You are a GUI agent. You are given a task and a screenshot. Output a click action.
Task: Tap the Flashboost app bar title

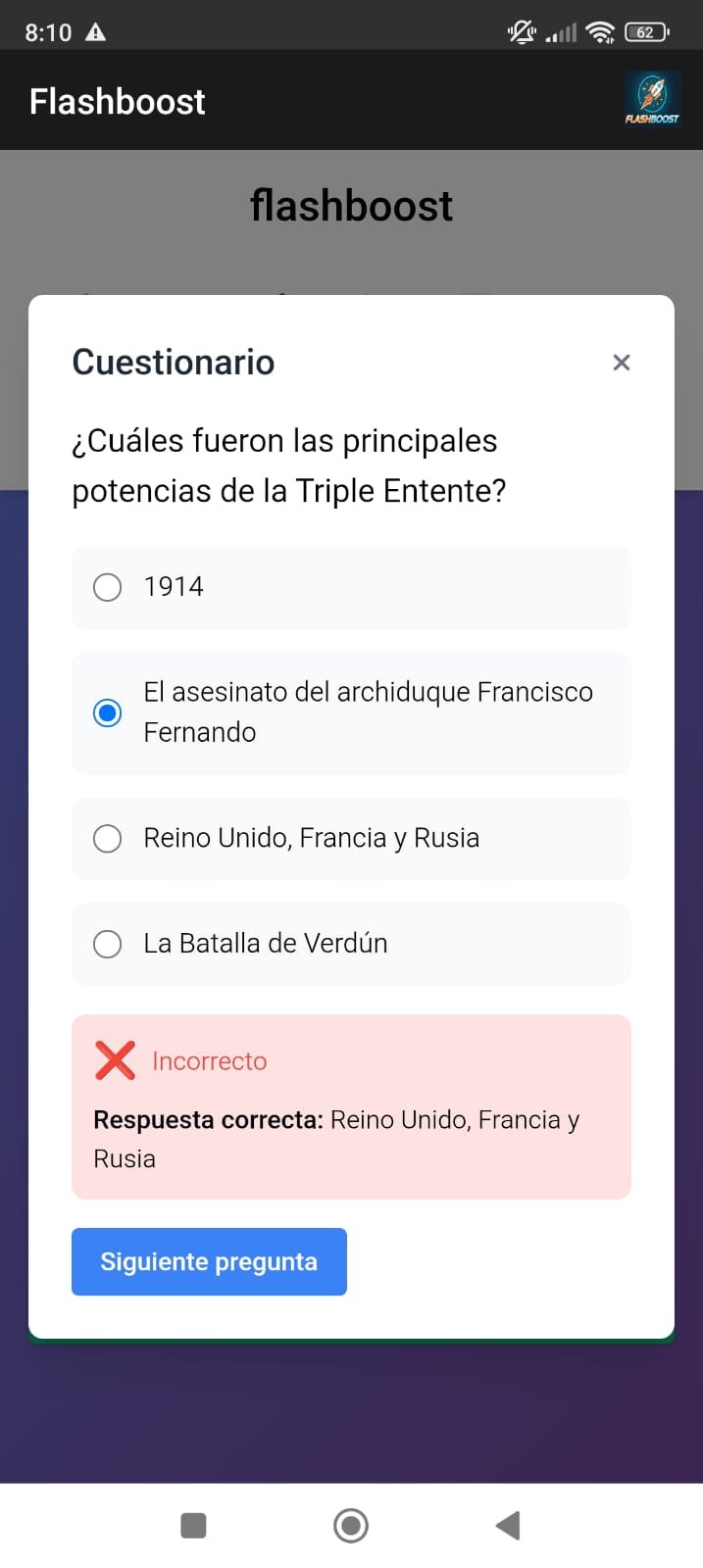tap(118, 101)
